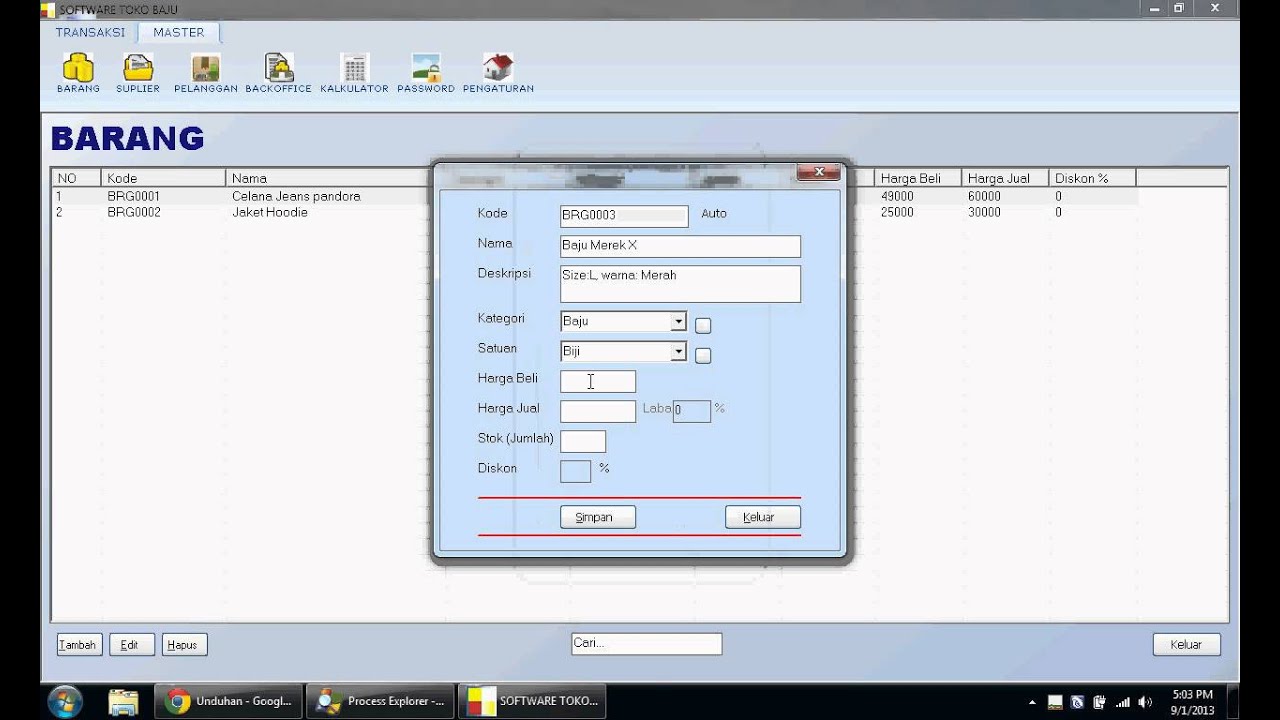The image size is (1280, 720).
Task: Click Keluar in the item dialog
Action: [x=762, y=517]
